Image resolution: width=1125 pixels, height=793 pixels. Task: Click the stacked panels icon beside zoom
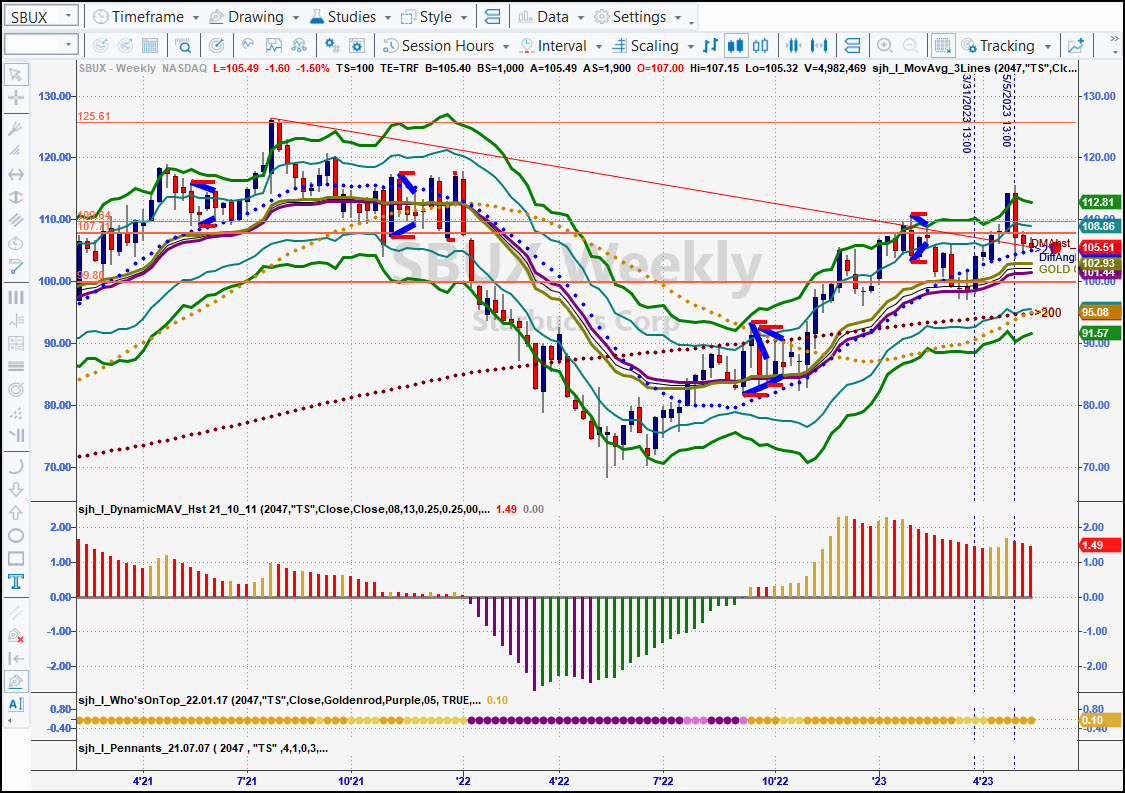(x=852, y=46)
